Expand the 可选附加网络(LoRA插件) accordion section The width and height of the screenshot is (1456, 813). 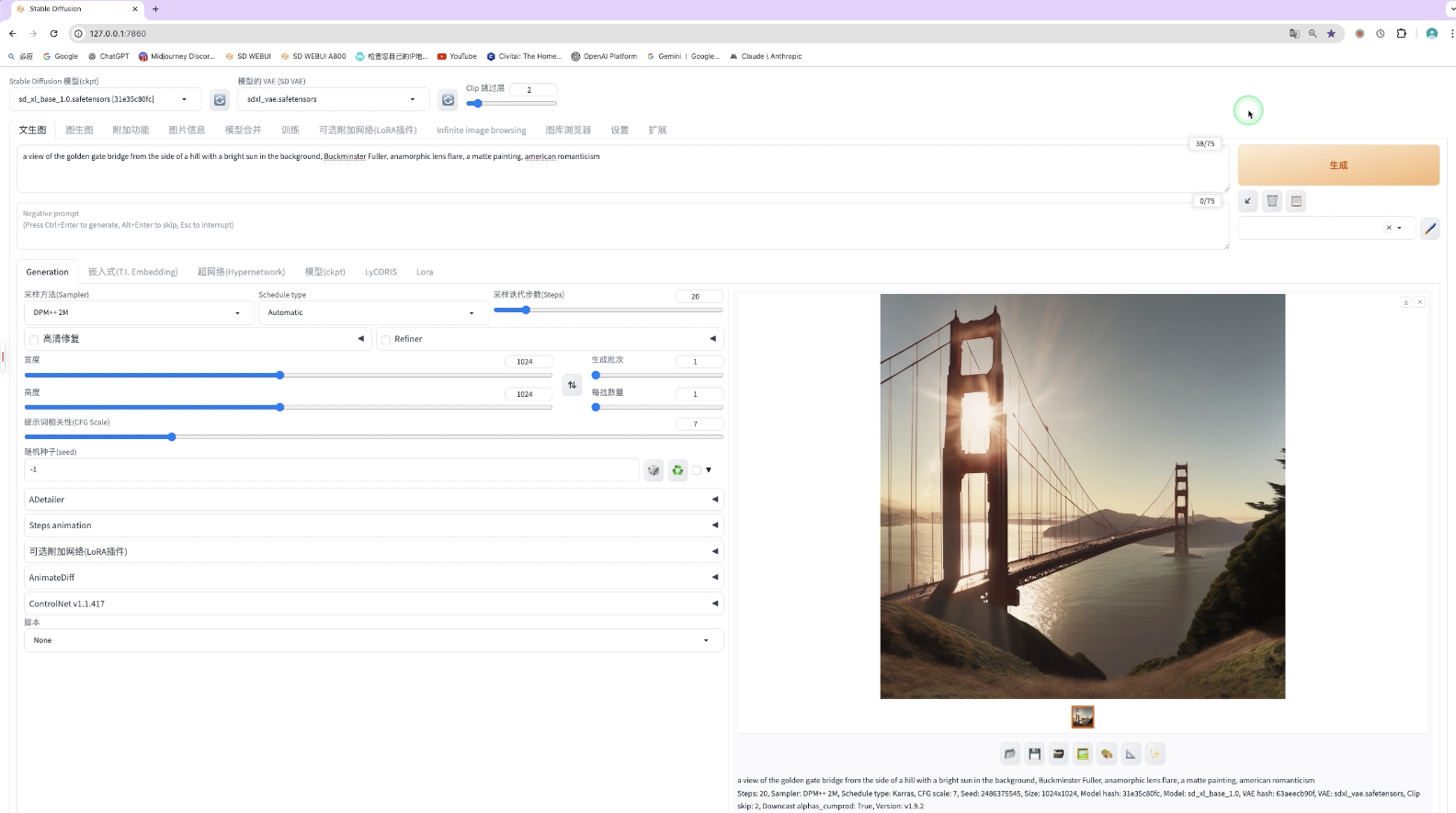coord(373,552)
